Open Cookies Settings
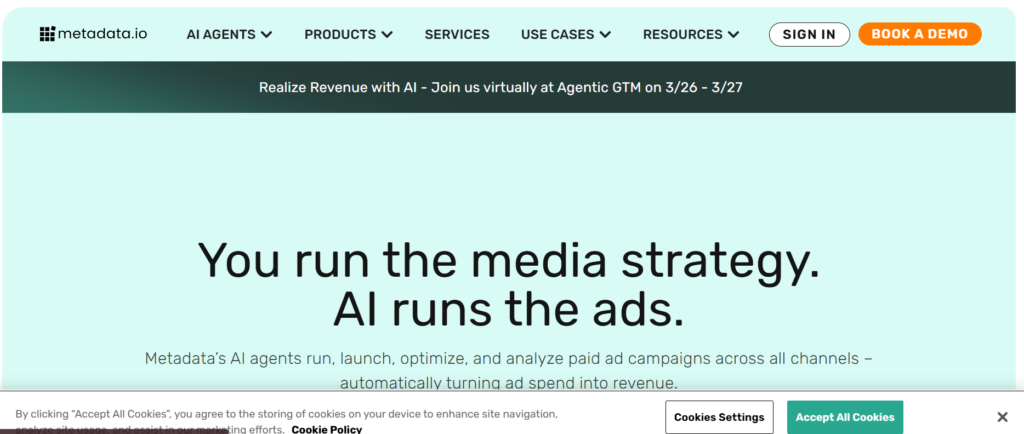Viewport: 1024px width, 434px height. [x=719, y=417]
